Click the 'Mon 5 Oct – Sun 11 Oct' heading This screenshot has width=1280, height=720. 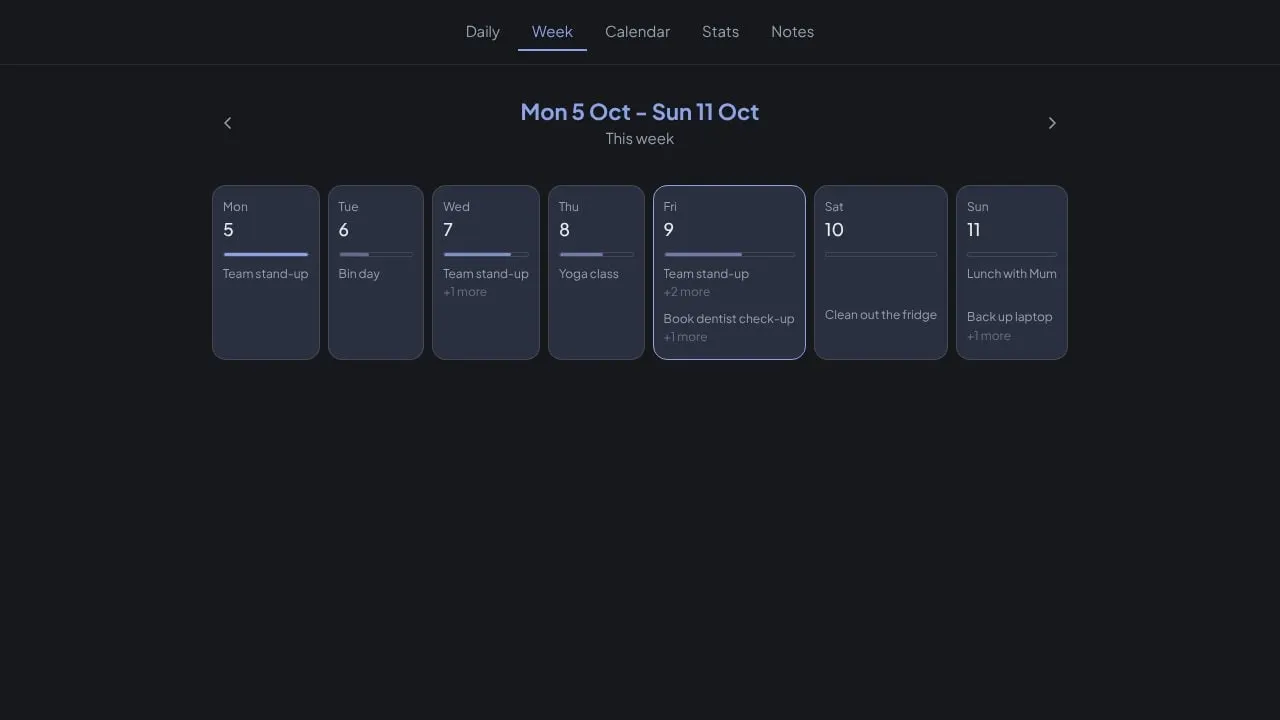640,112
